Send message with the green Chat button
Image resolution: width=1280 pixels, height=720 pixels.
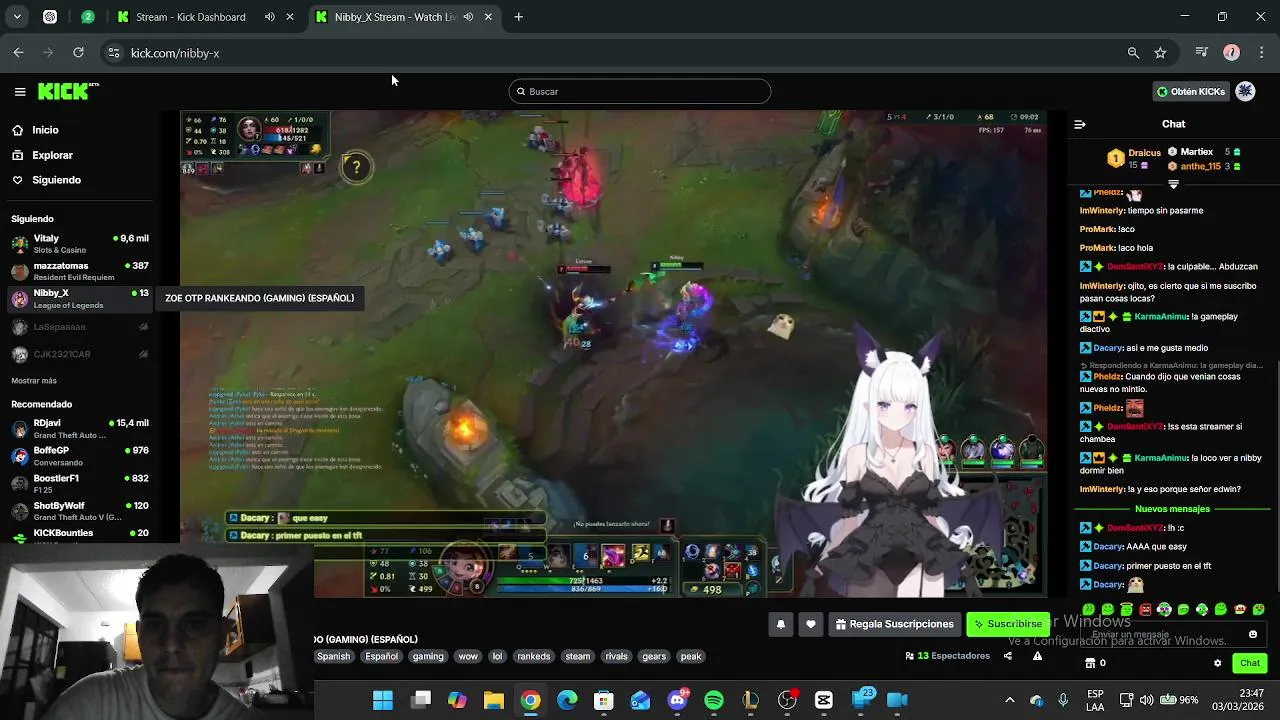pyautogui.click(x=1250, y=663)
